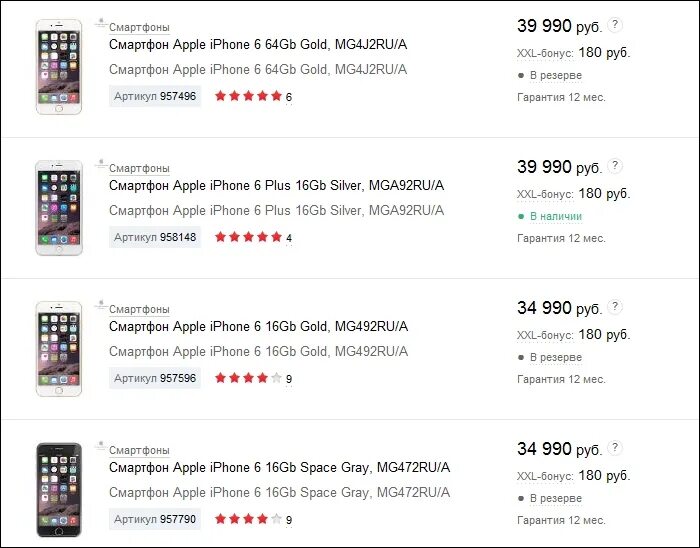Click green 'В наличии' availability link

click(556, 216)
